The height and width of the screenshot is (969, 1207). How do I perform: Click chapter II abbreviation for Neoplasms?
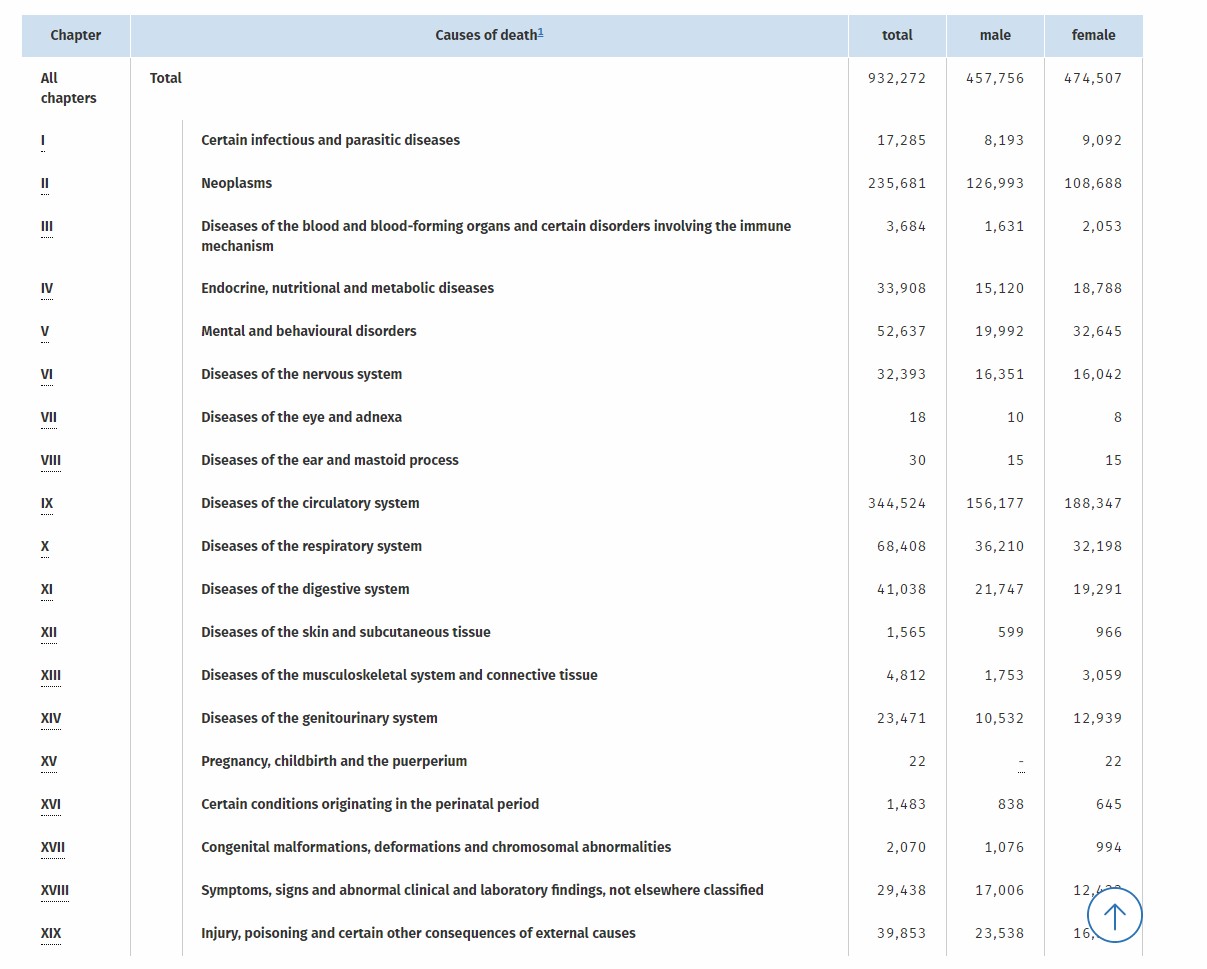44,183
